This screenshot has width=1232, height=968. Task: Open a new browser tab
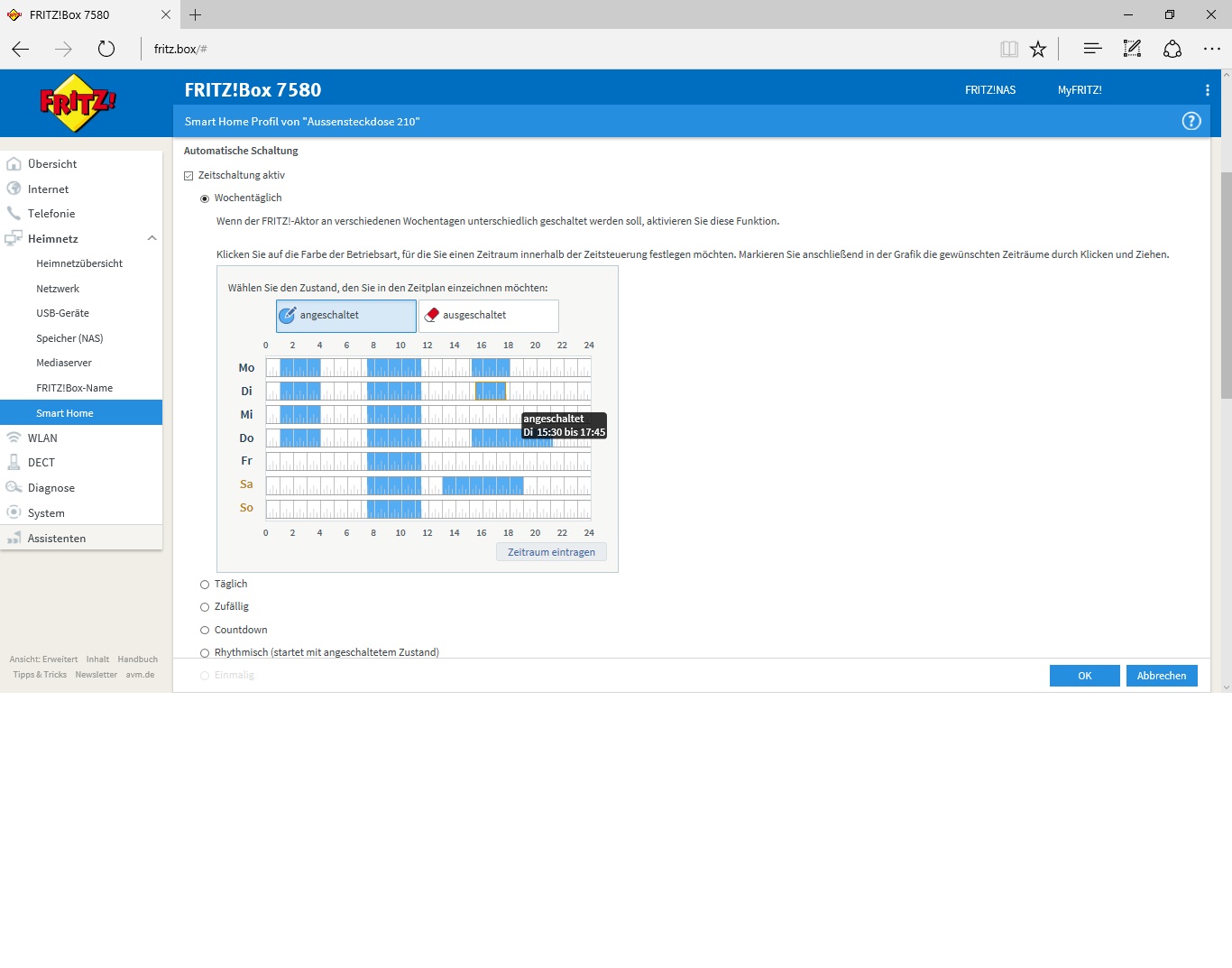[x=196, y=14]
